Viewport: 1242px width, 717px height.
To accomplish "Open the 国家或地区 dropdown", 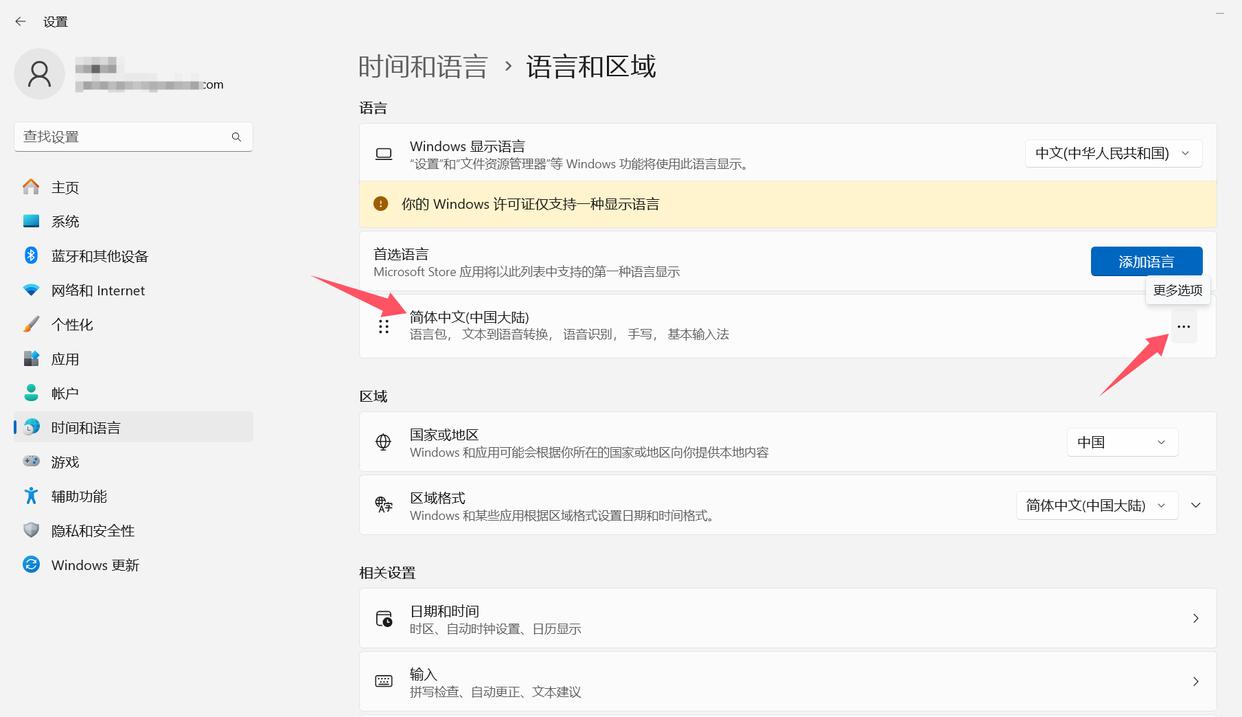I will 1122,442.
